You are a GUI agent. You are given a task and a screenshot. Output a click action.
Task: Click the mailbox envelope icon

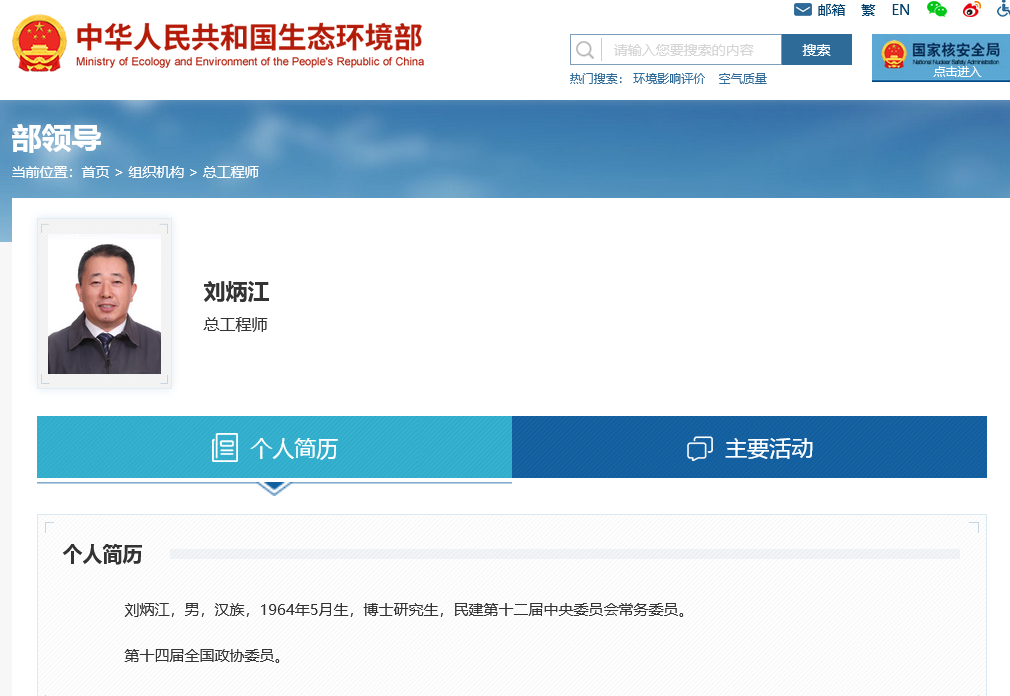click(x=803, y=10)
